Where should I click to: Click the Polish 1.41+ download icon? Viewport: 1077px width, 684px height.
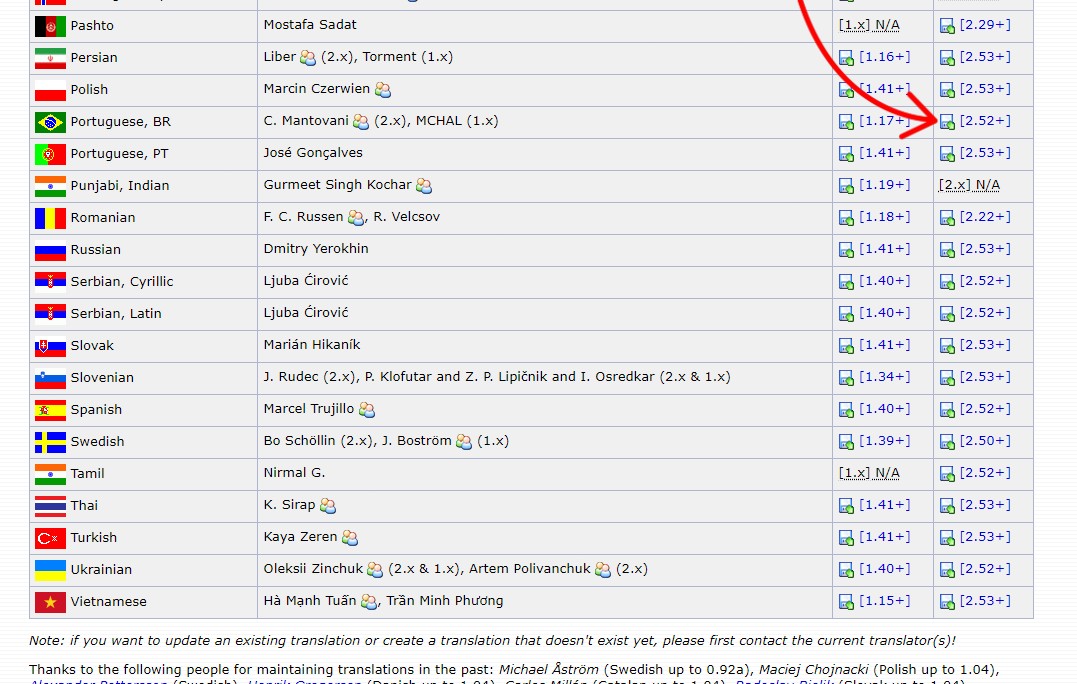click(x=846, y=90)
